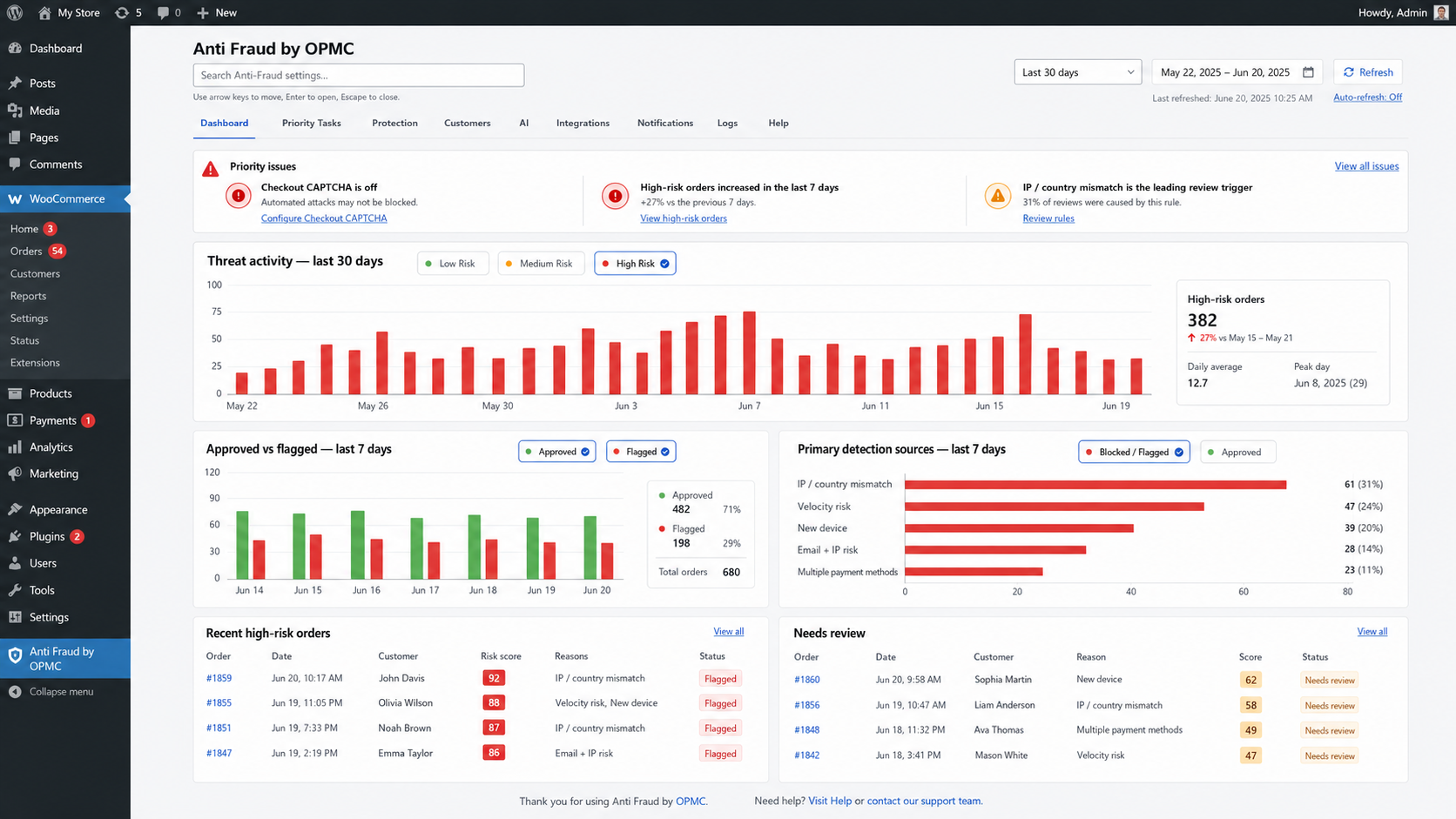Toggle the High Risk chart filter

pyautogui.click(x=635, y=264)
